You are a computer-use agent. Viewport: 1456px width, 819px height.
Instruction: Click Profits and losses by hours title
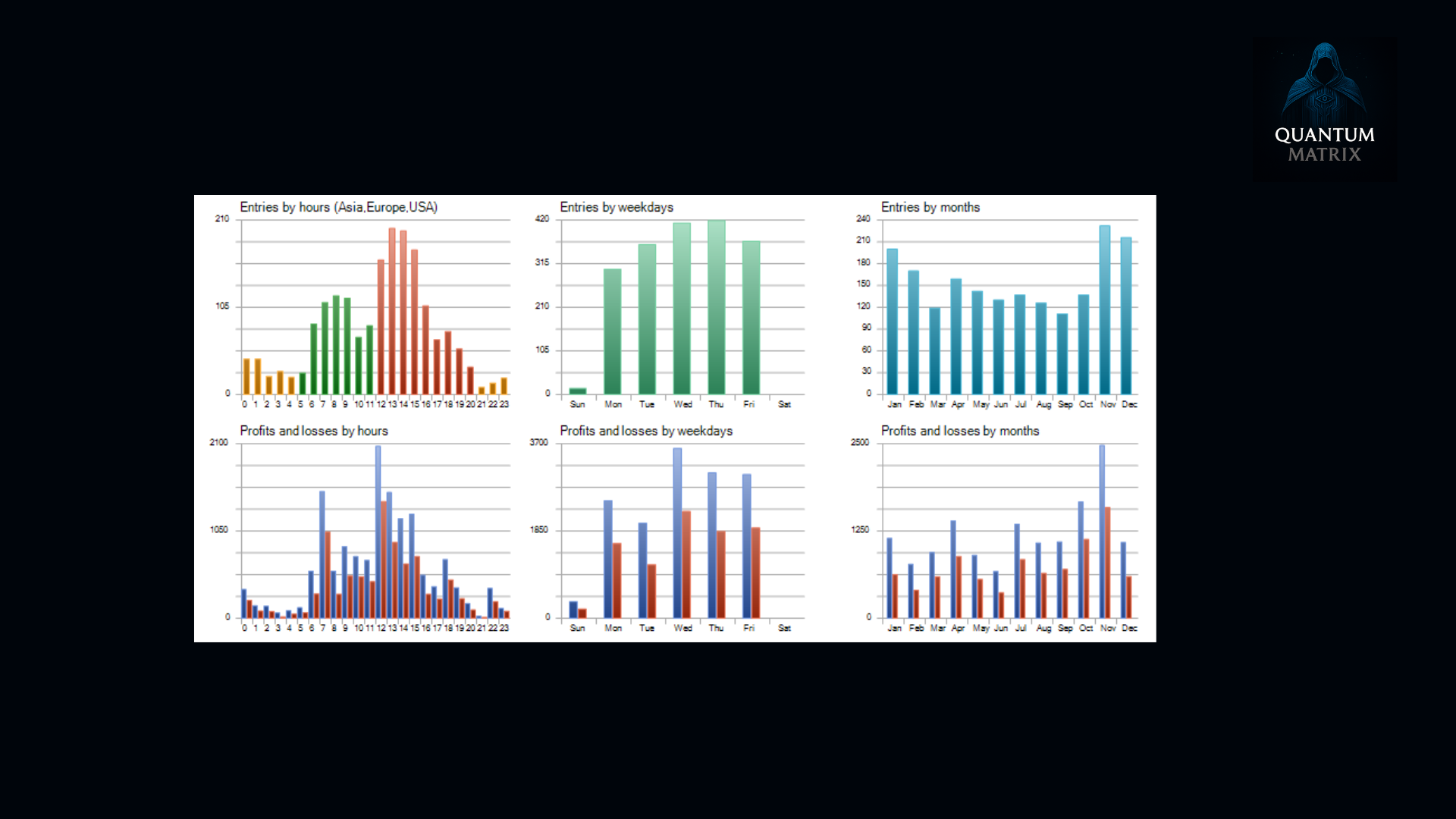[x=313, y=431]
